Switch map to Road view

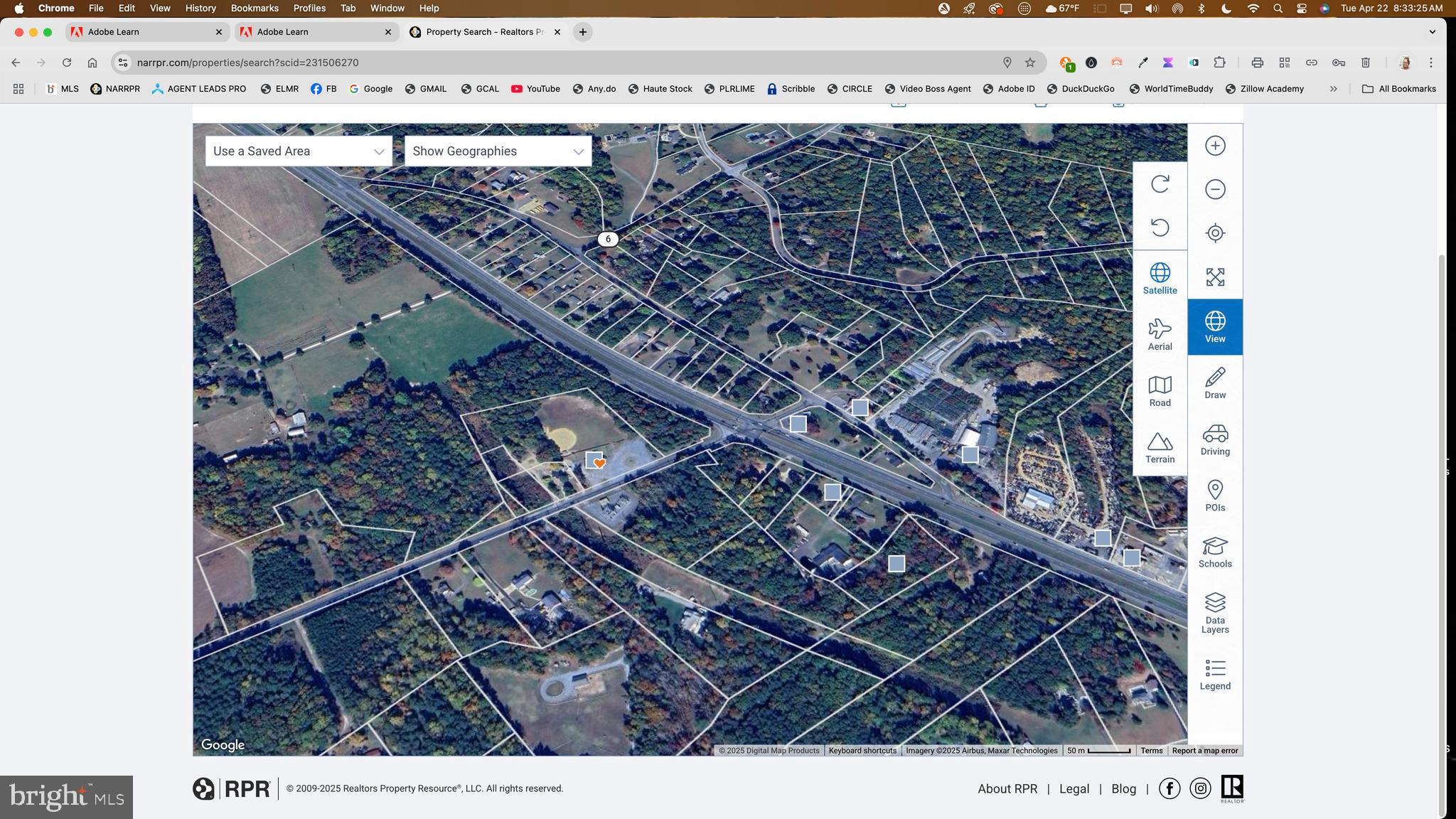1160,391
